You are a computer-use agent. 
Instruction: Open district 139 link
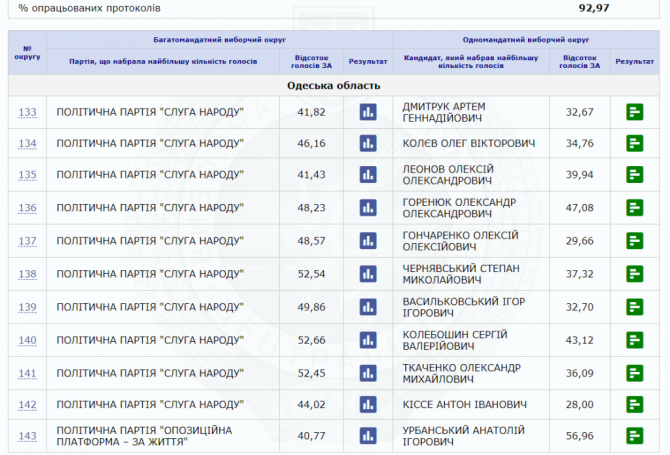coord(27,307)
